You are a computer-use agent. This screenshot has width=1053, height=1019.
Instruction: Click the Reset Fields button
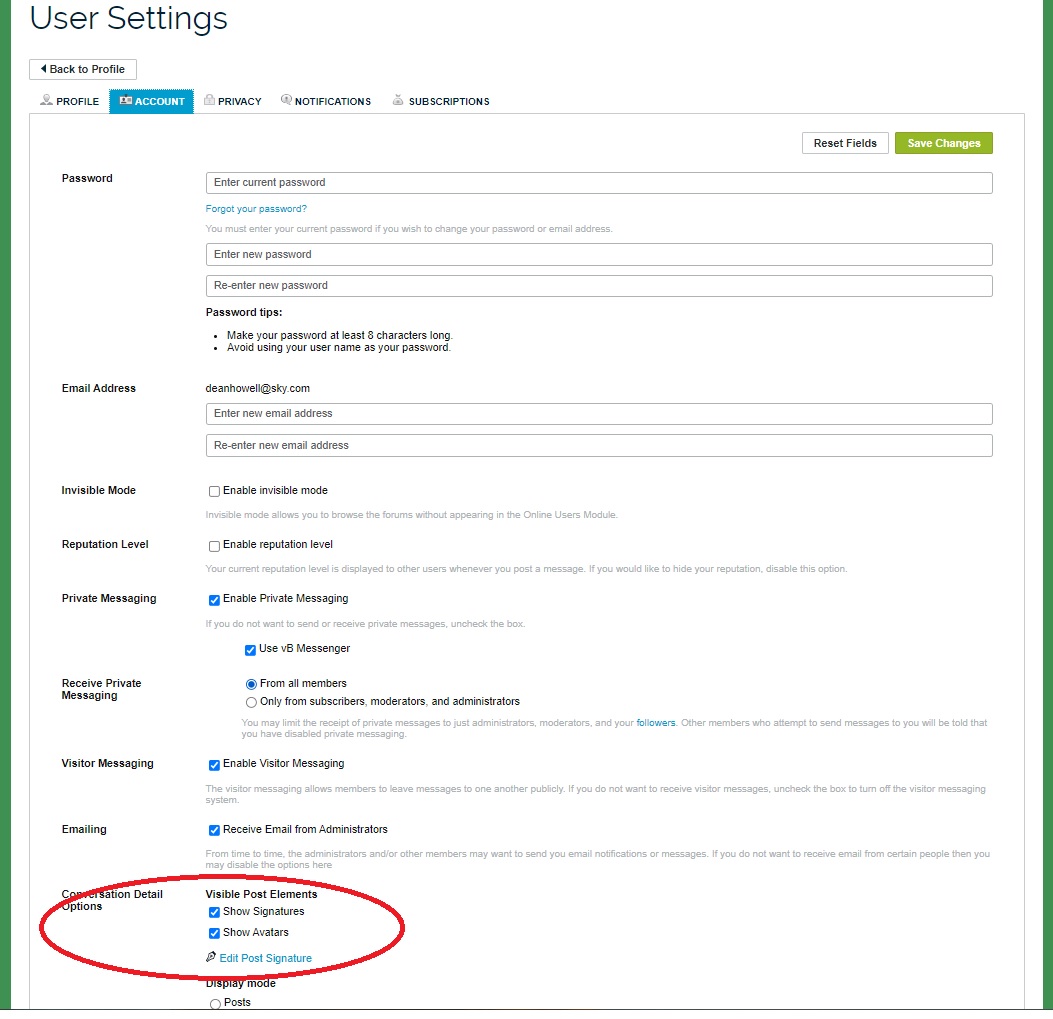pos(845,143)
